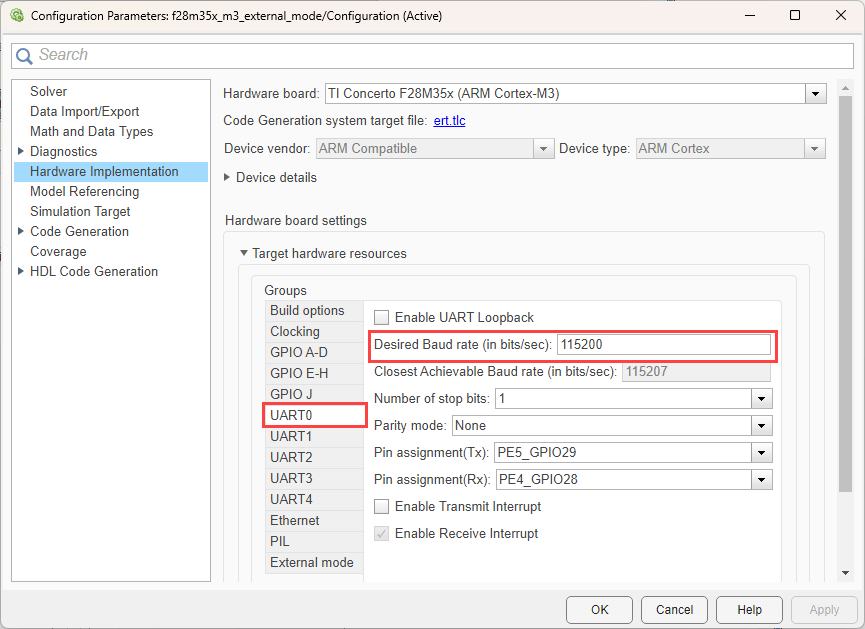Click the search magnifier icon
Image resolution: width=865 pixels, height=629 pixels.
click(x=25, y=56)
